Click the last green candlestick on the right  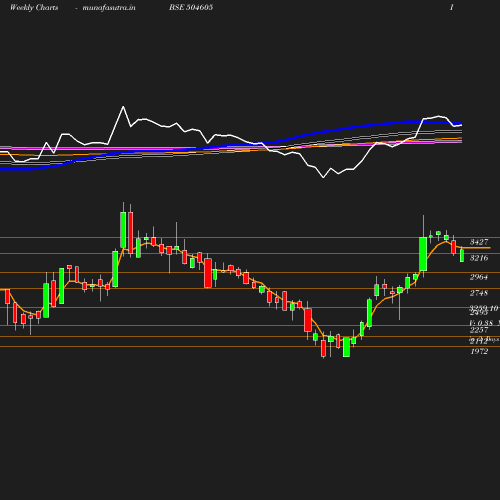[x=462, y=255]
